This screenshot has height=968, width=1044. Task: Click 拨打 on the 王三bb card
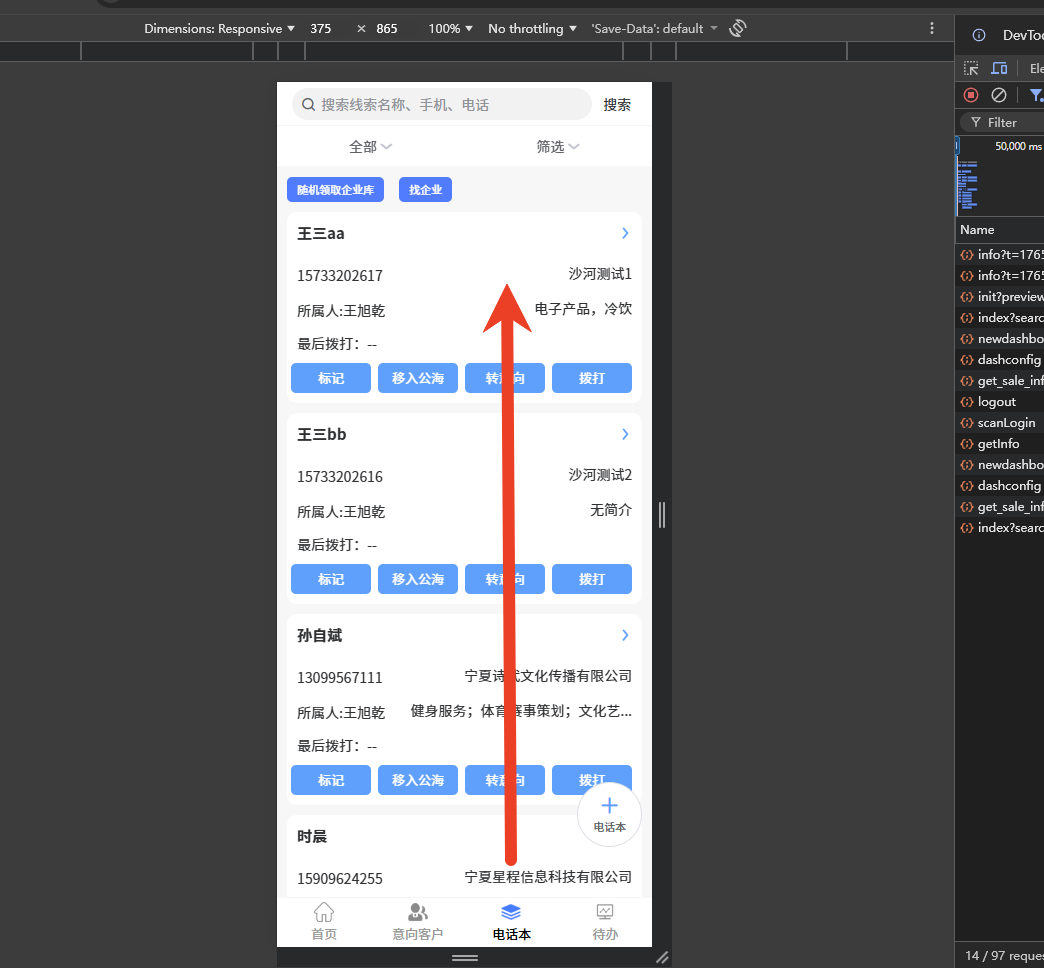click(592, 579)
